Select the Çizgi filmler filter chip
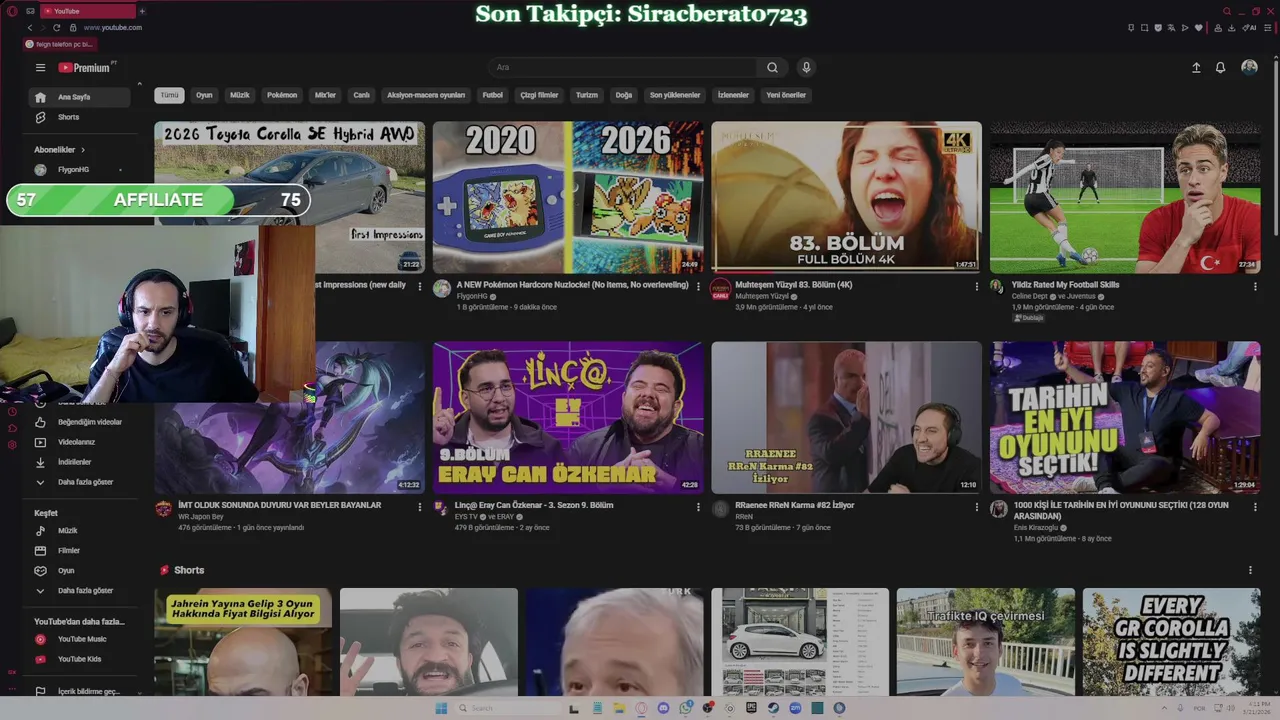1280x720 pixels. coord(539,95)
